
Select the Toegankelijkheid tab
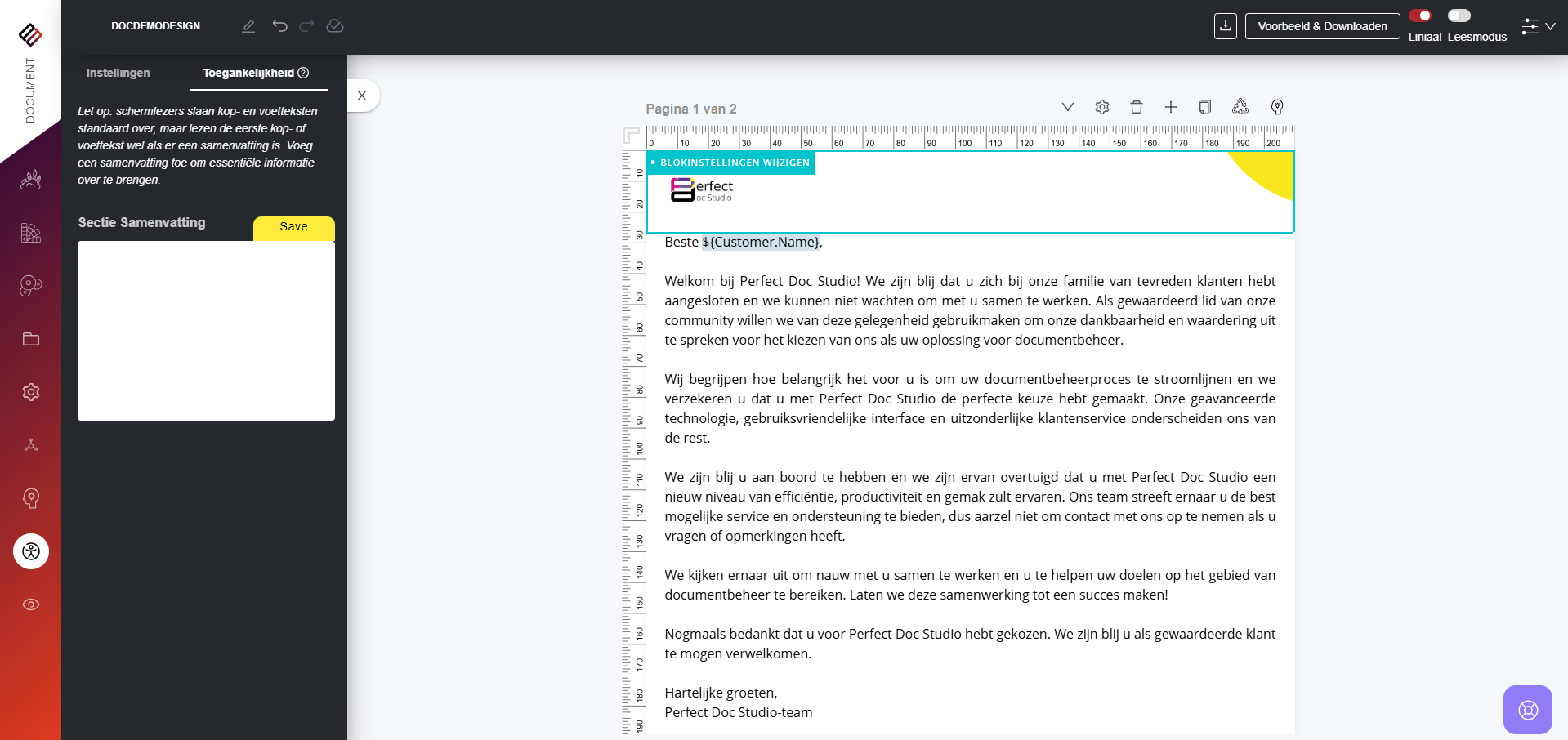coord(255,73)
